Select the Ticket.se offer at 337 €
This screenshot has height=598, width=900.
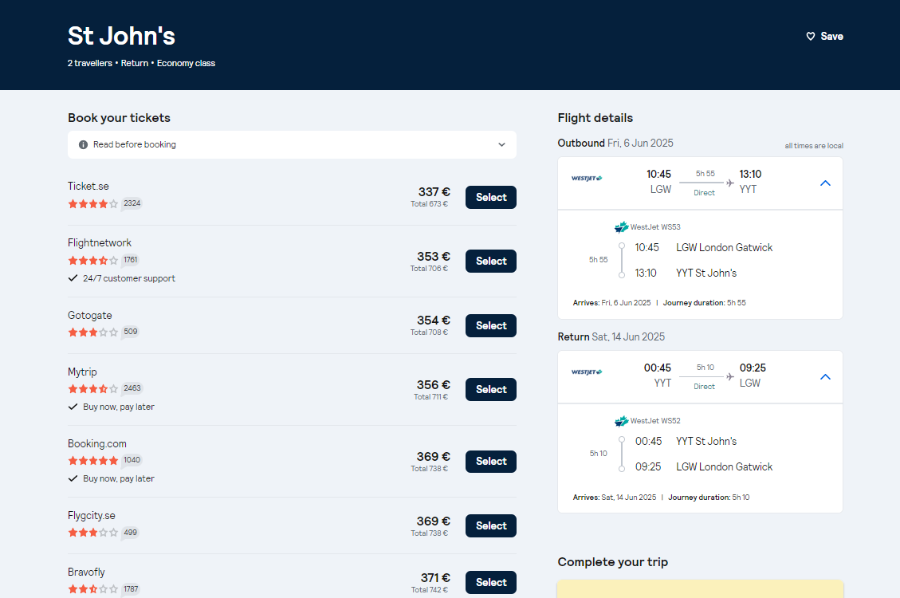pos(491,197)
